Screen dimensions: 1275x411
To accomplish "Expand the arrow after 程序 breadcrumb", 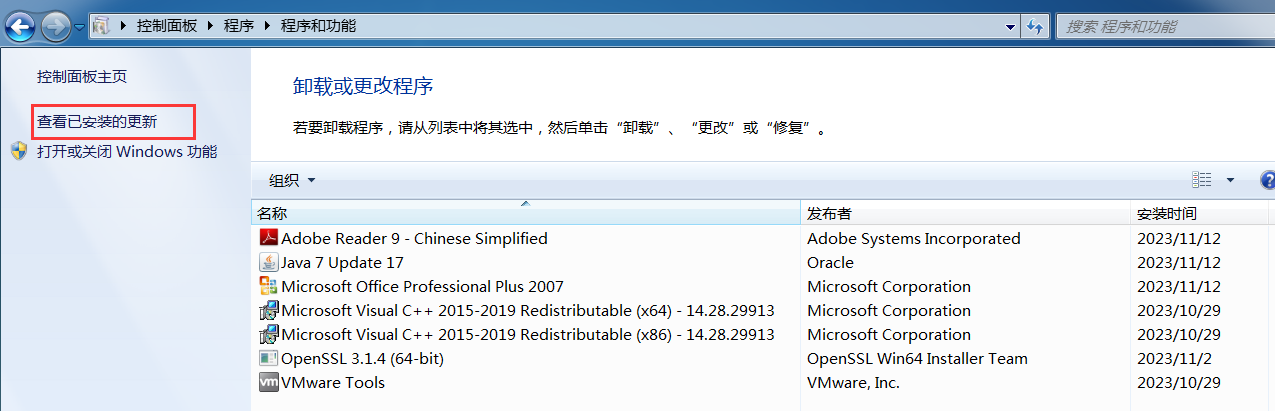I will pos(267,26).
